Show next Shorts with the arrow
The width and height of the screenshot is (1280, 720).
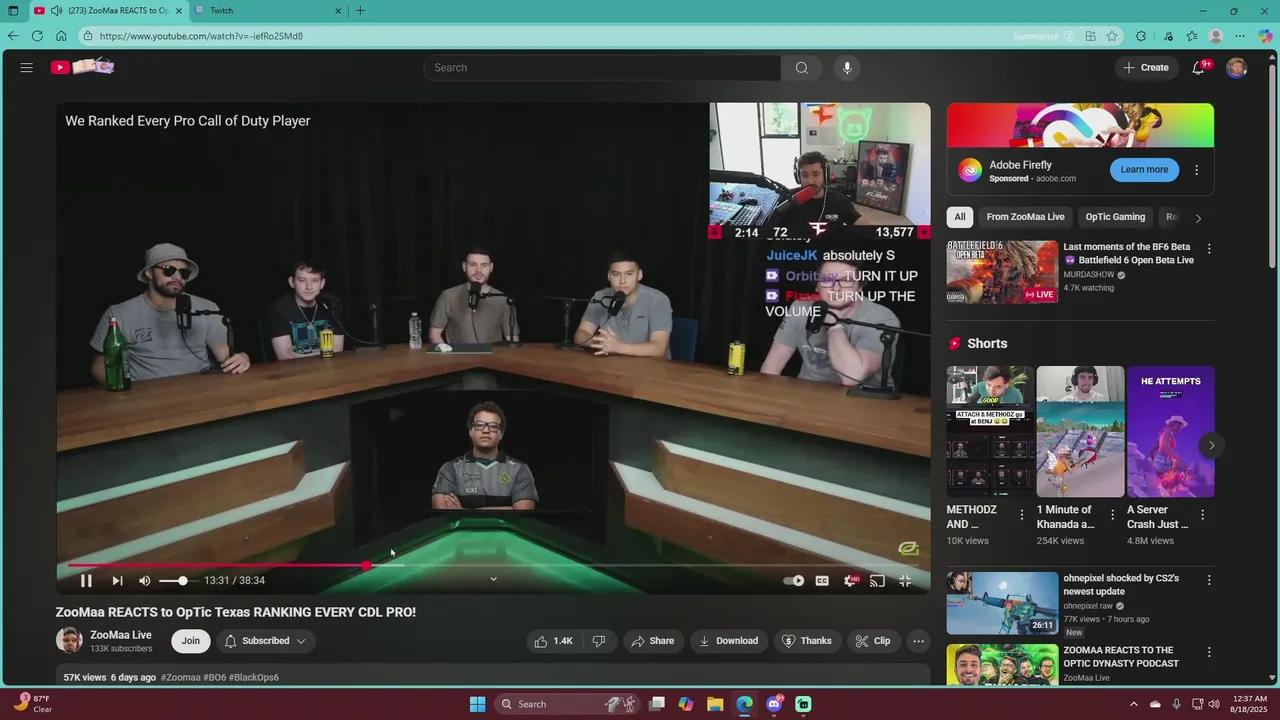tap(1211, 446)
